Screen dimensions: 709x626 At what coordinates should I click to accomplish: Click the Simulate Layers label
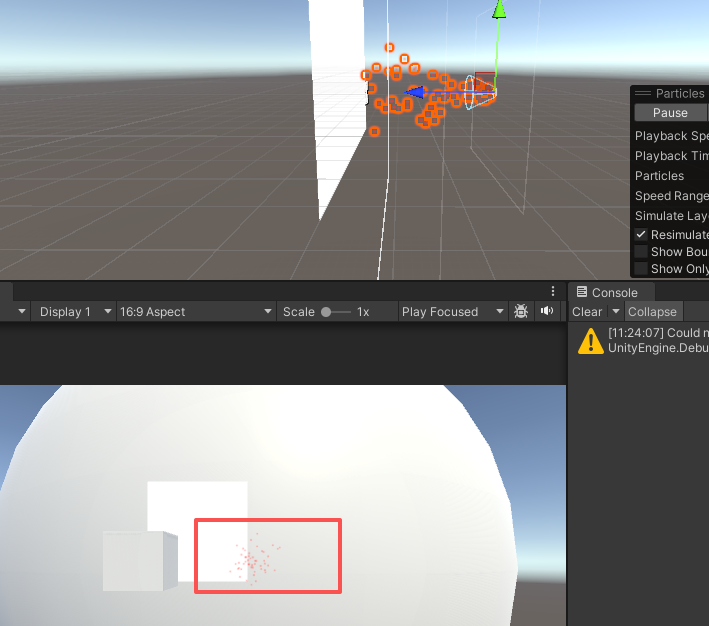point(671,215)
